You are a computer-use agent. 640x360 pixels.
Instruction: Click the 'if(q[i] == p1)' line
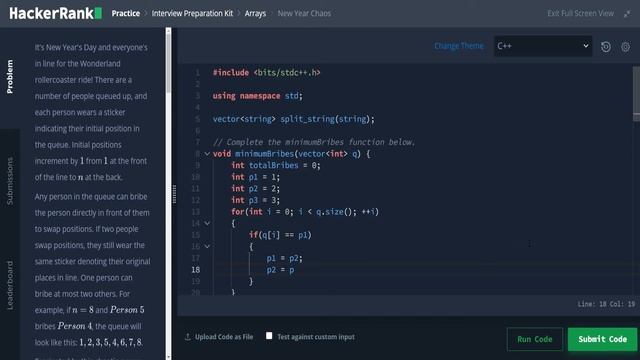(x=280, y=235)
